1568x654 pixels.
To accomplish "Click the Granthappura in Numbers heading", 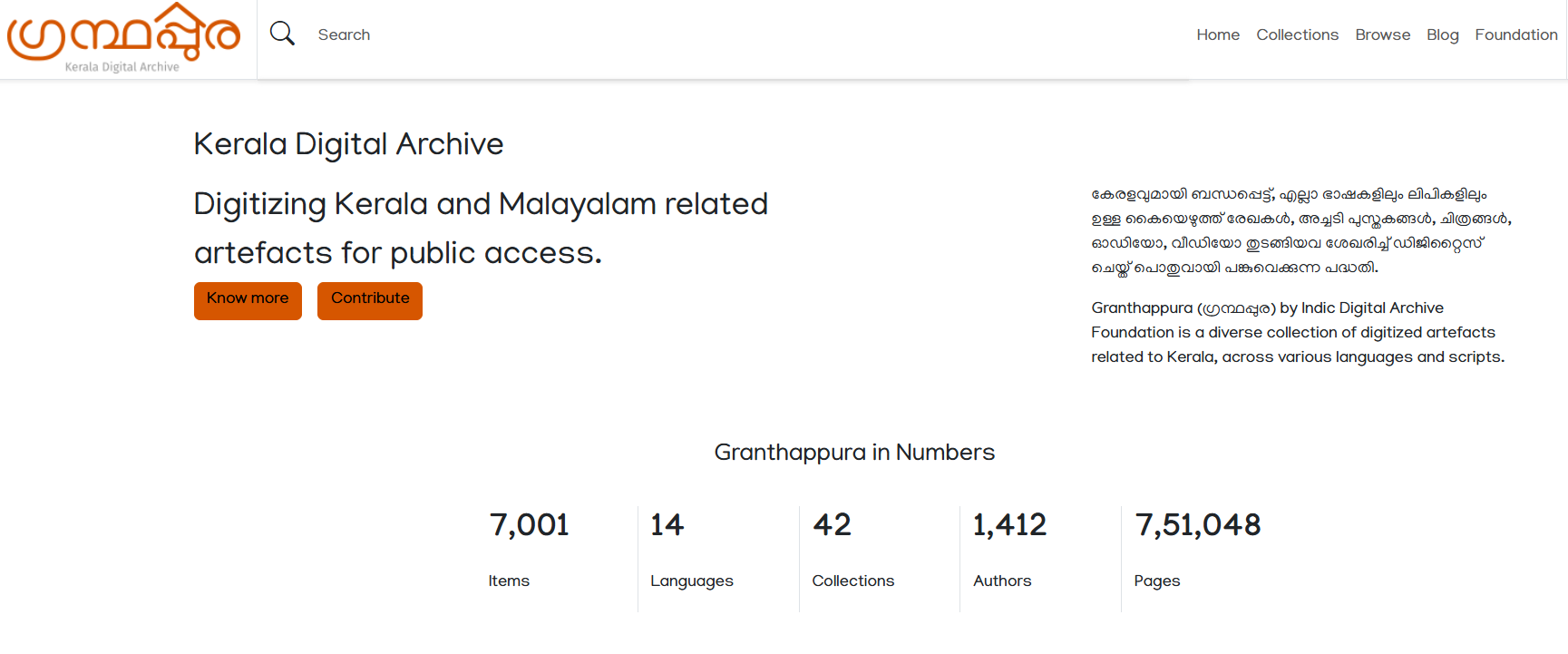I will tap(854, 452).
